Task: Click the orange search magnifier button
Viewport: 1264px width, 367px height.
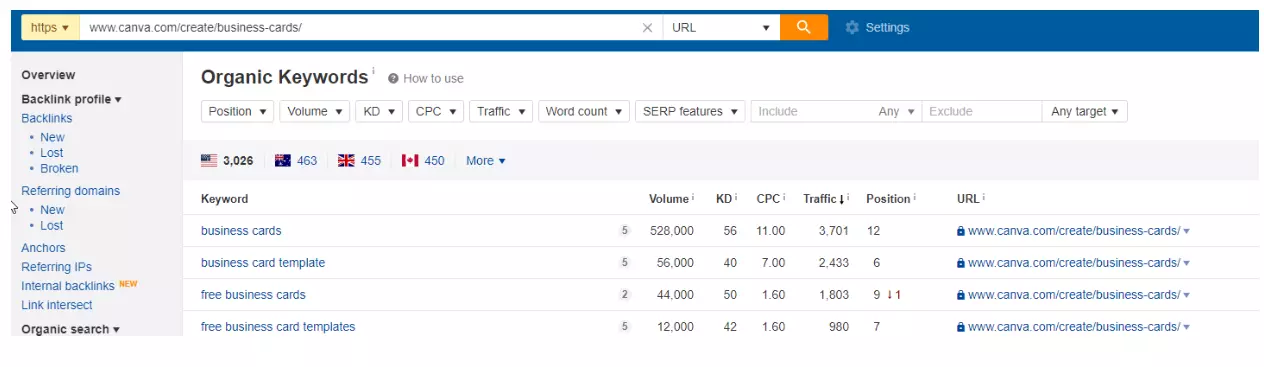Action: (804, 27)
